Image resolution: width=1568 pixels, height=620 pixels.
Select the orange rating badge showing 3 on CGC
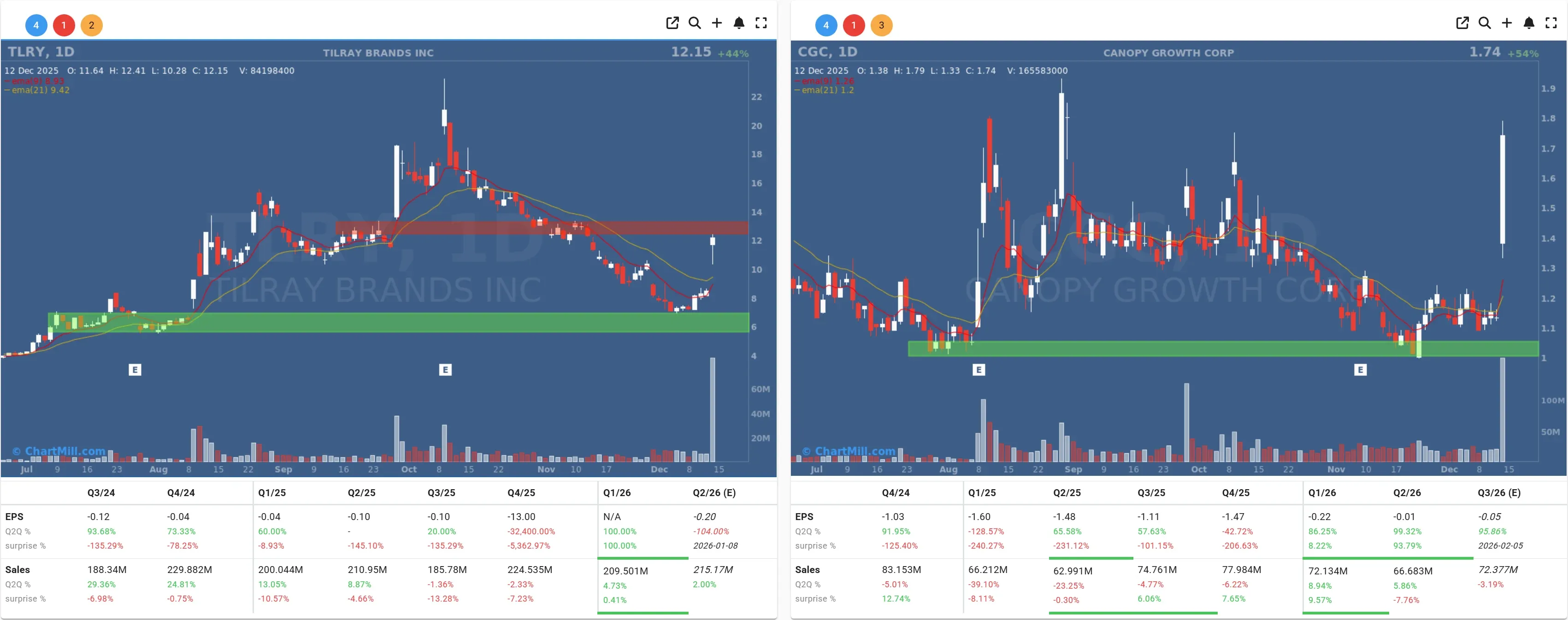[881, 25]
